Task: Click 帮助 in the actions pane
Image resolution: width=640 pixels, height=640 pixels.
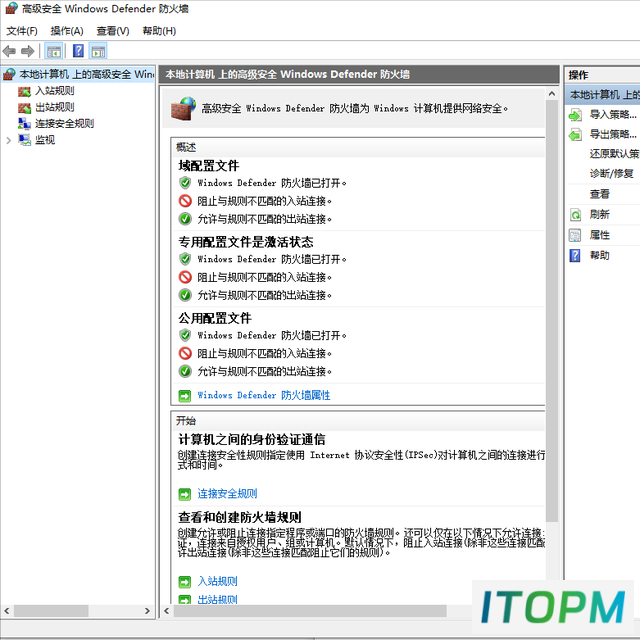Action: click(x=600, y=256)
